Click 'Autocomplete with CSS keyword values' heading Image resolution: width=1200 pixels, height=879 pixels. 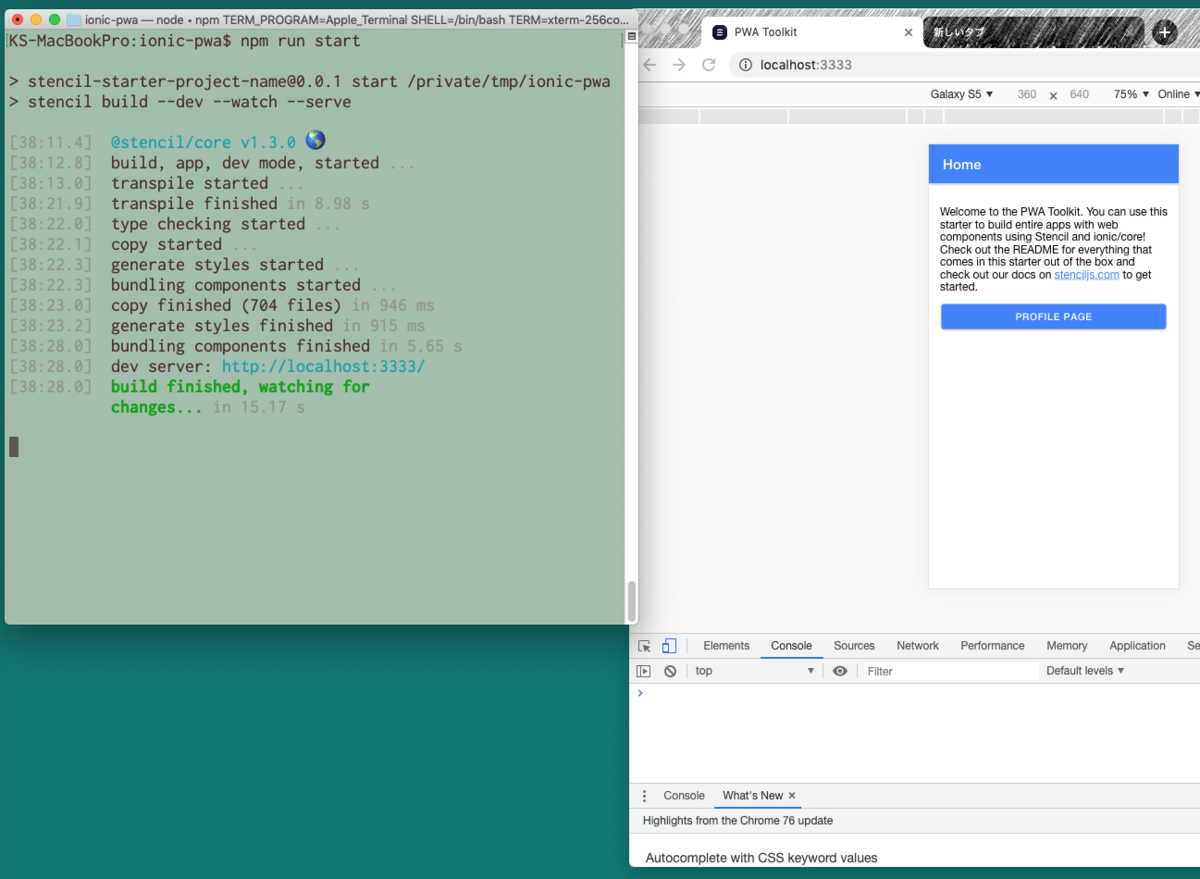(761, 858)
